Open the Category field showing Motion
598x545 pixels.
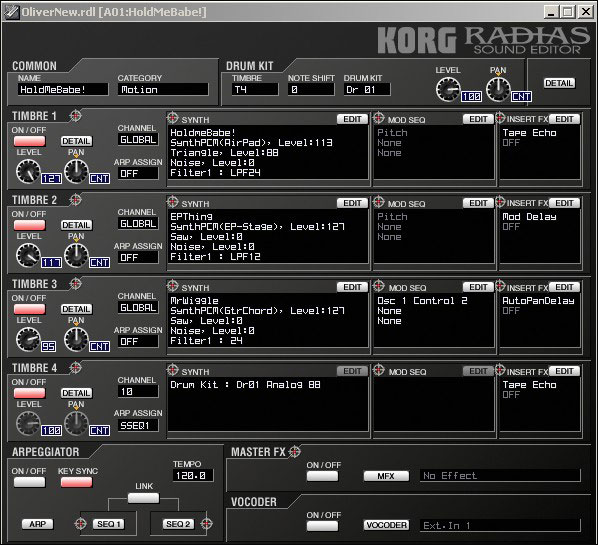pos(163,90)
